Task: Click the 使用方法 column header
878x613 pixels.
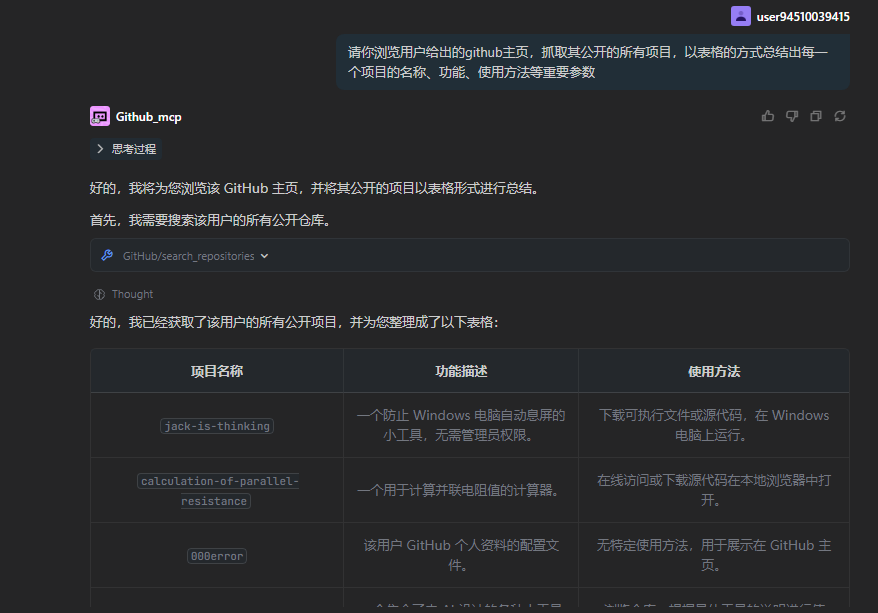Action: click(x=714, y=371)
